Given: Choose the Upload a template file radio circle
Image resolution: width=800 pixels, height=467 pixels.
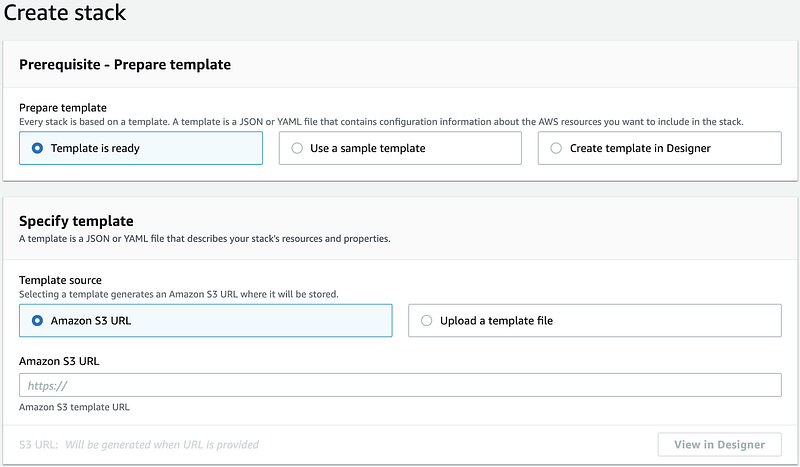Looking at the screenshot, I should point(427,321).
